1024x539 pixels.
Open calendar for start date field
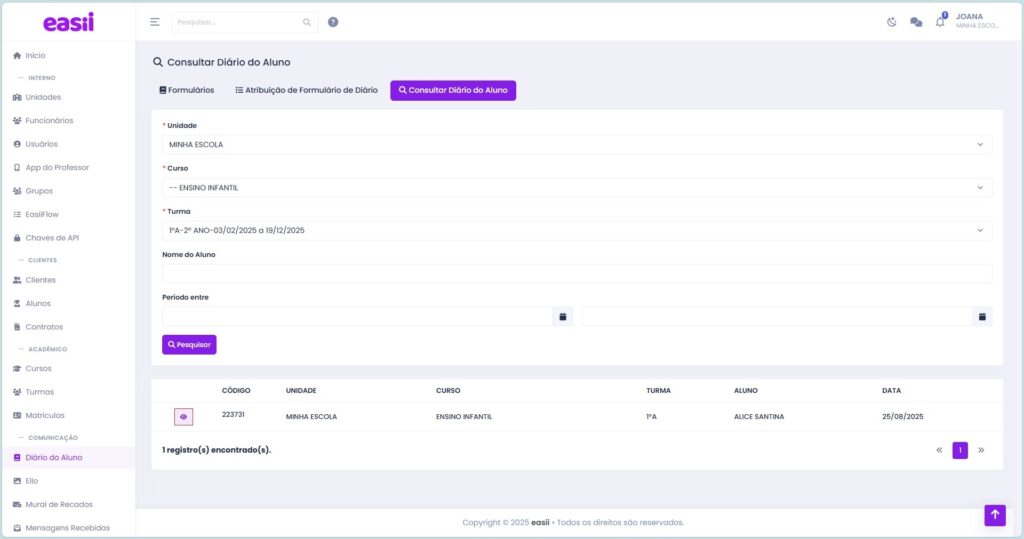point(563,317)
